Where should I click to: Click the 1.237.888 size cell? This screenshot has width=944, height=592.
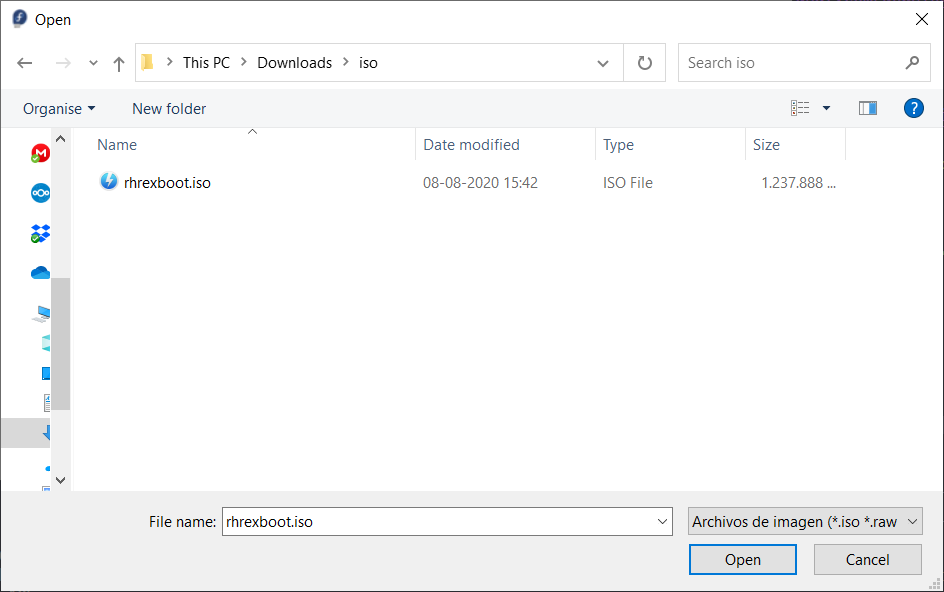798,183
